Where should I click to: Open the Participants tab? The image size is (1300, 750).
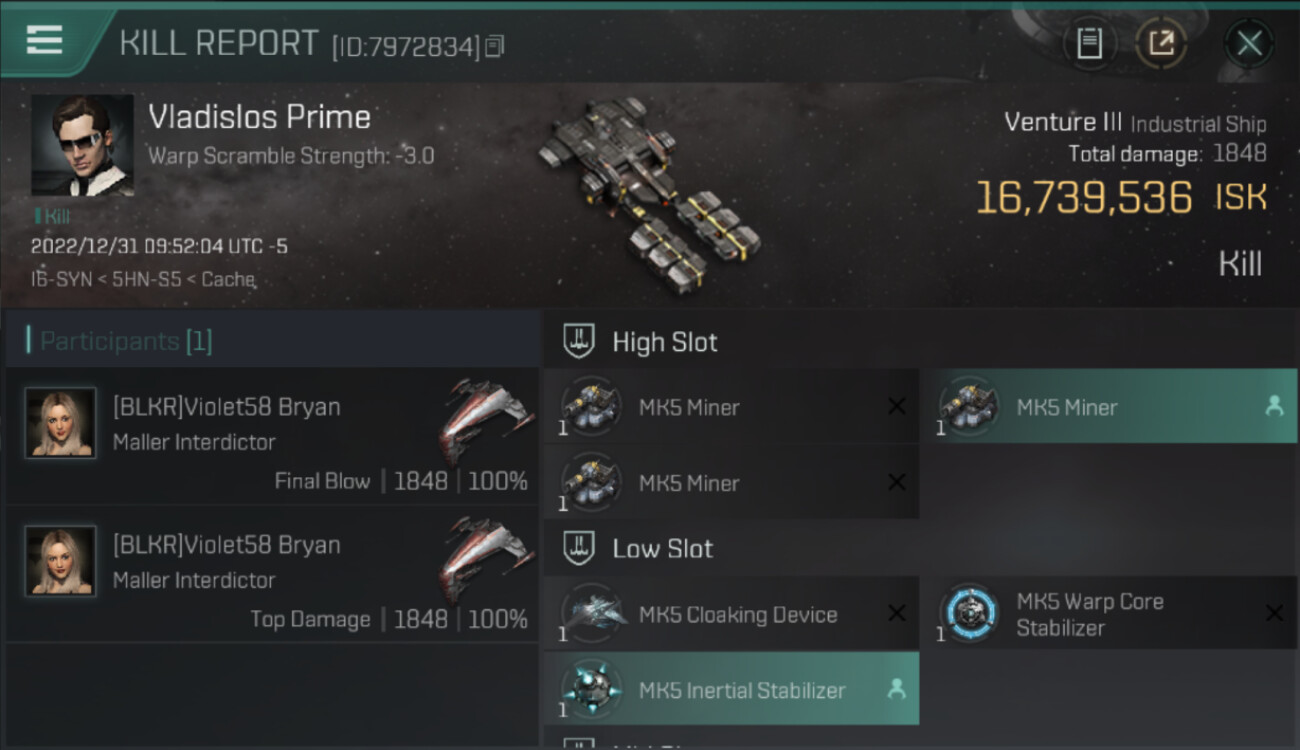(126, 341)
